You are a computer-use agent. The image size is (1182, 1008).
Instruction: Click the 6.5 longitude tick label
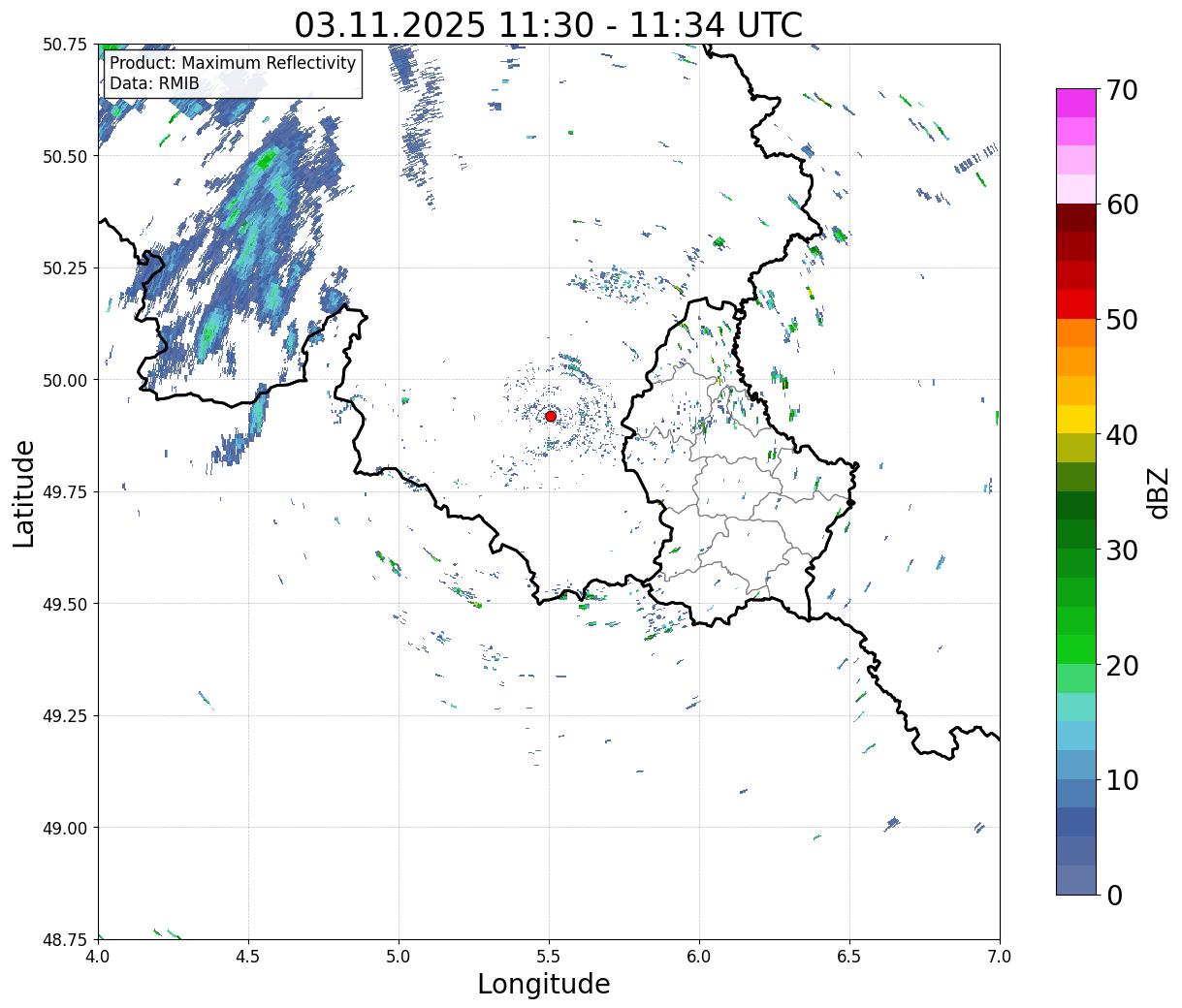pos(849,956)
